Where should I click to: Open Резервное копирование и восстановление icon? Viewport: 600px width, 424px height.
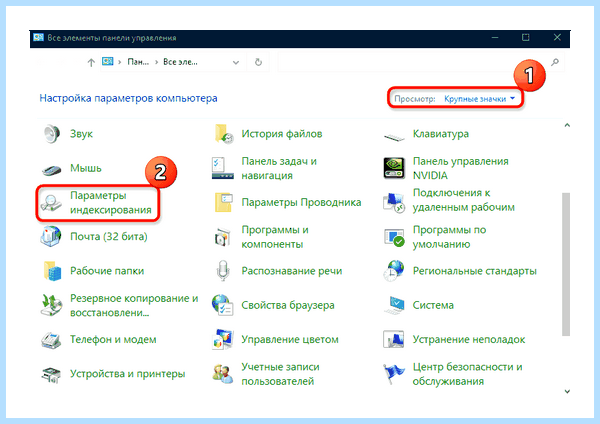click(51, 305)
